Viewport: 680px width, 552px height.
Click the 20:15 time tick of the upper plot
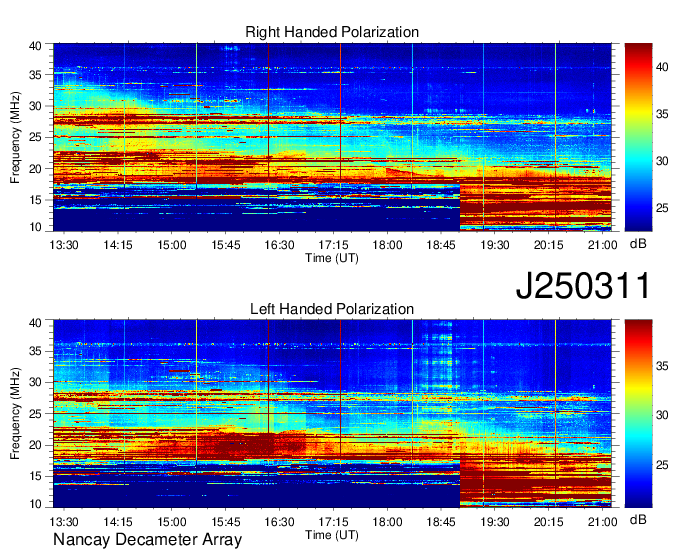click(549, 245)
